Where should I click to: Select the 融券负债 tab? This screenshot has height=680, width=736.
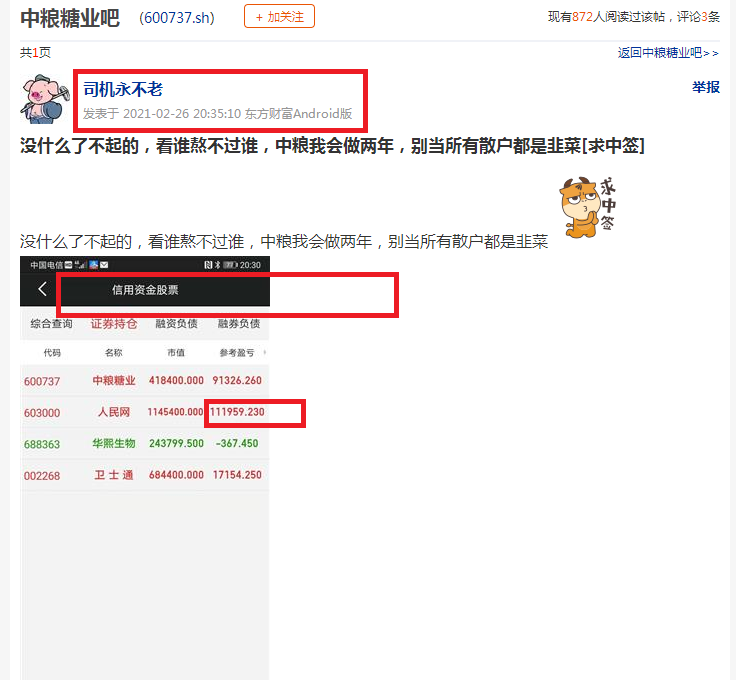238,323
